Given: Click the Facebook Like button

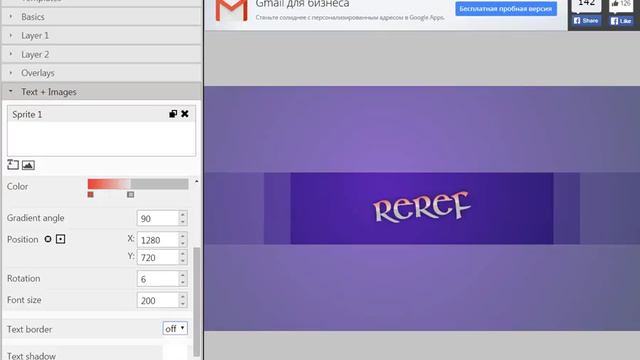Looking at the screenshot, I should click(x=621, y=21).
